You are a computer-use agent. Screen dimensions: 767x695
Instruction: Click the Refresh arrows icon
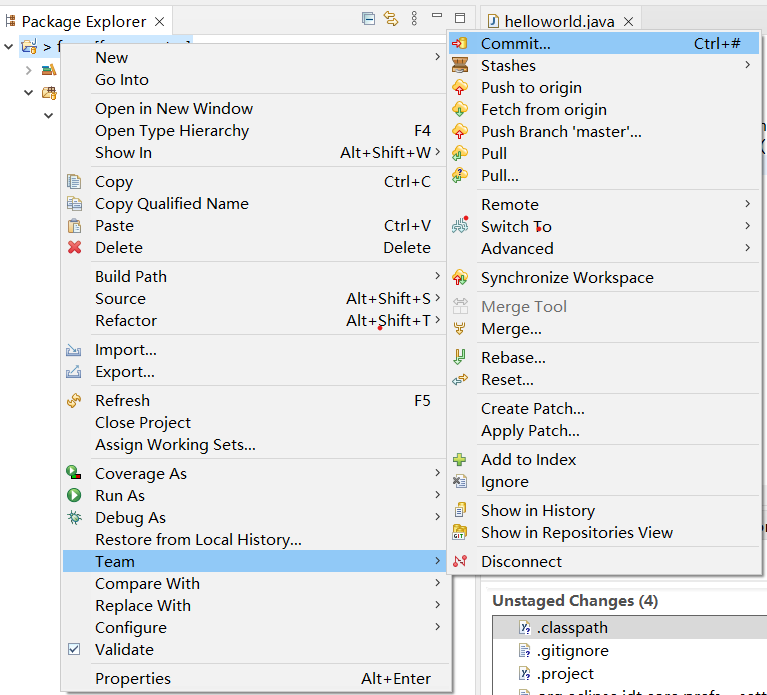[x=74, y=400]
